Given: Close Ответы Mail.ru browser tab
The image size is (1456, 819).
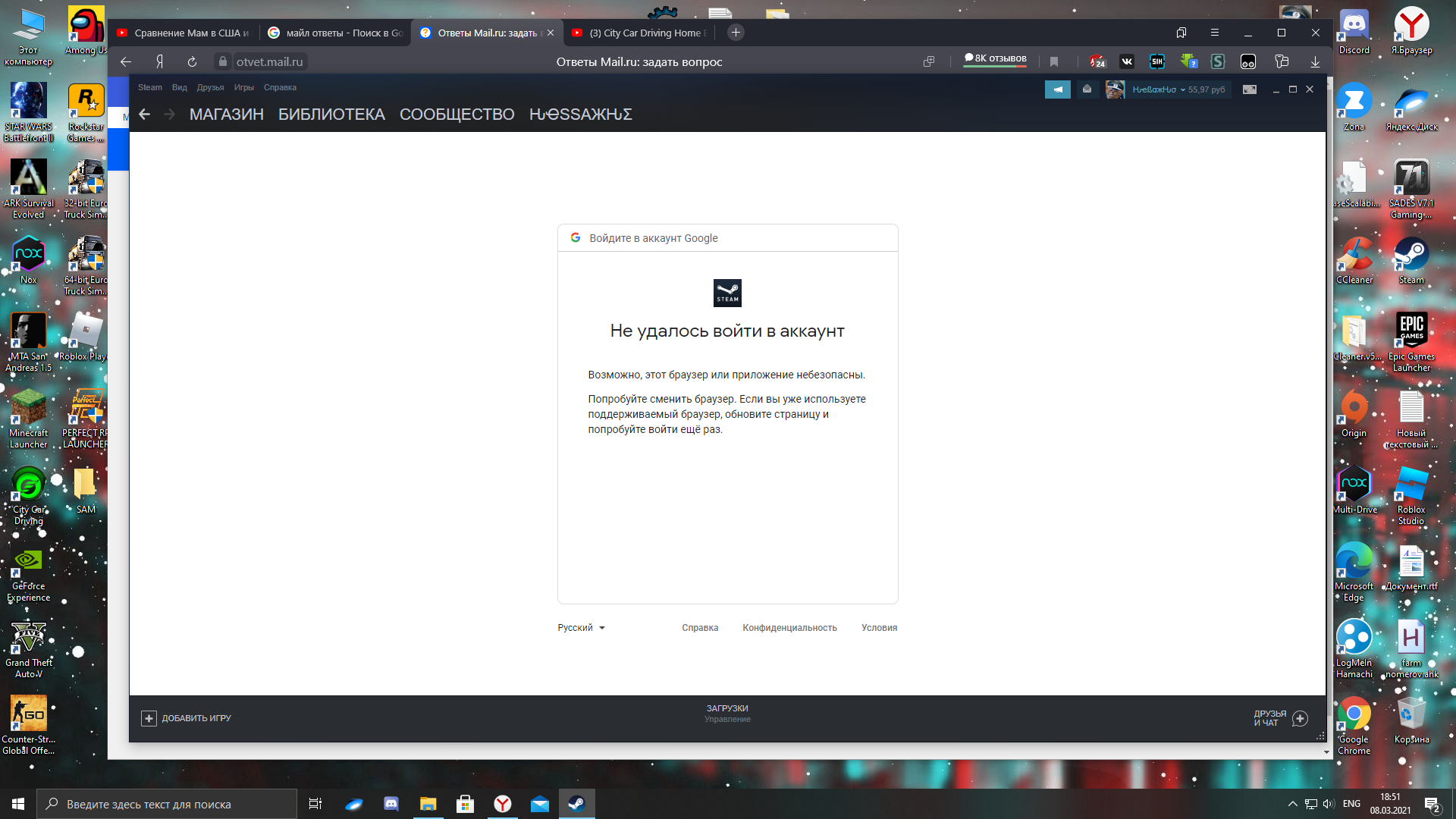Looking at the screenshot, I should point(551,33).
